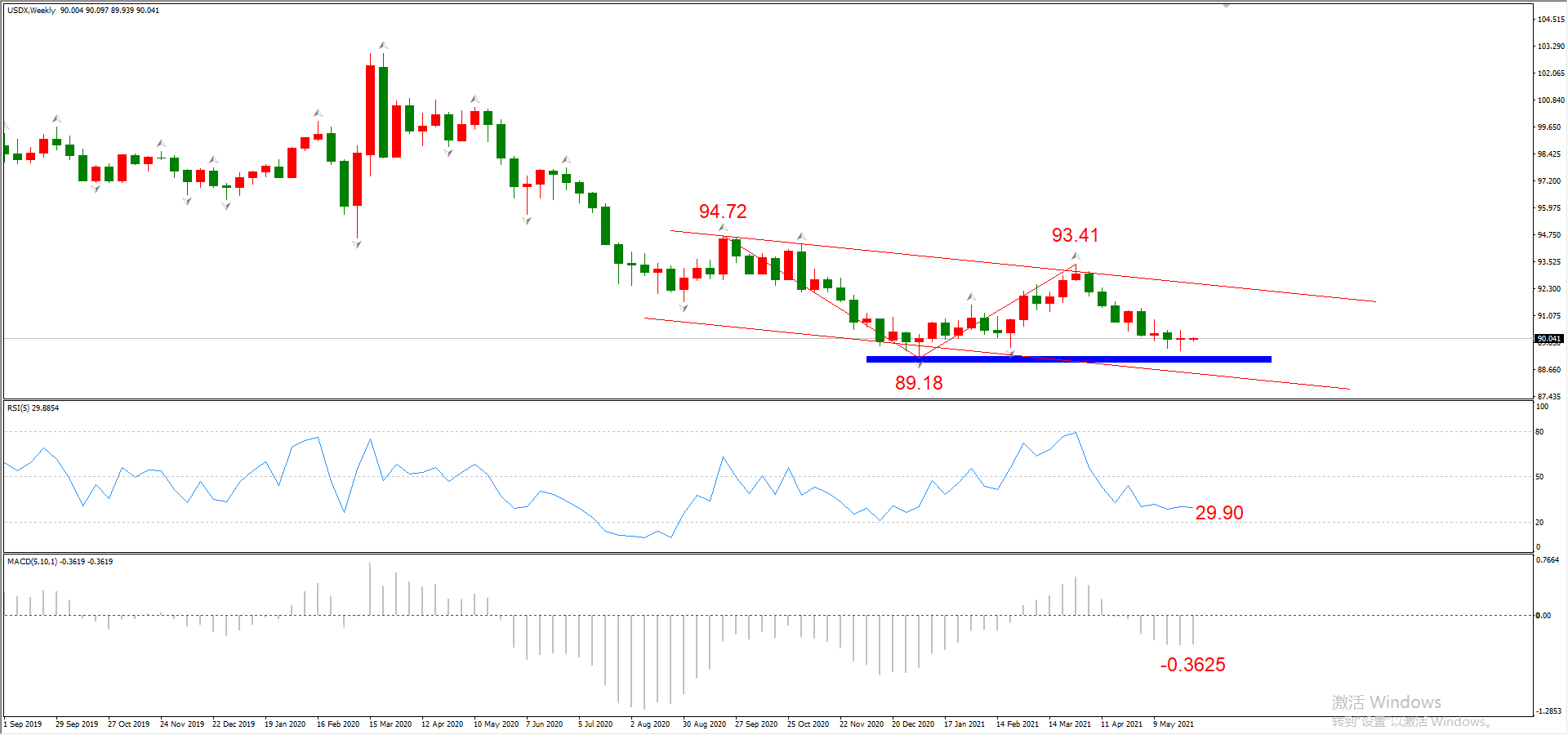
Task: Click the 15 Mar 2020 date label
Action: pos(390,724)
